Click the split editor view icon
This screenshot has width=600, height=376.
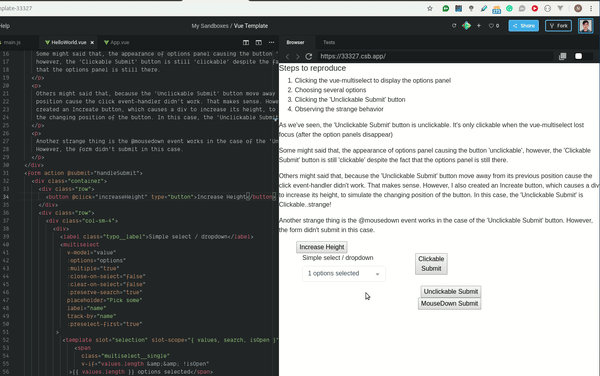246,42
